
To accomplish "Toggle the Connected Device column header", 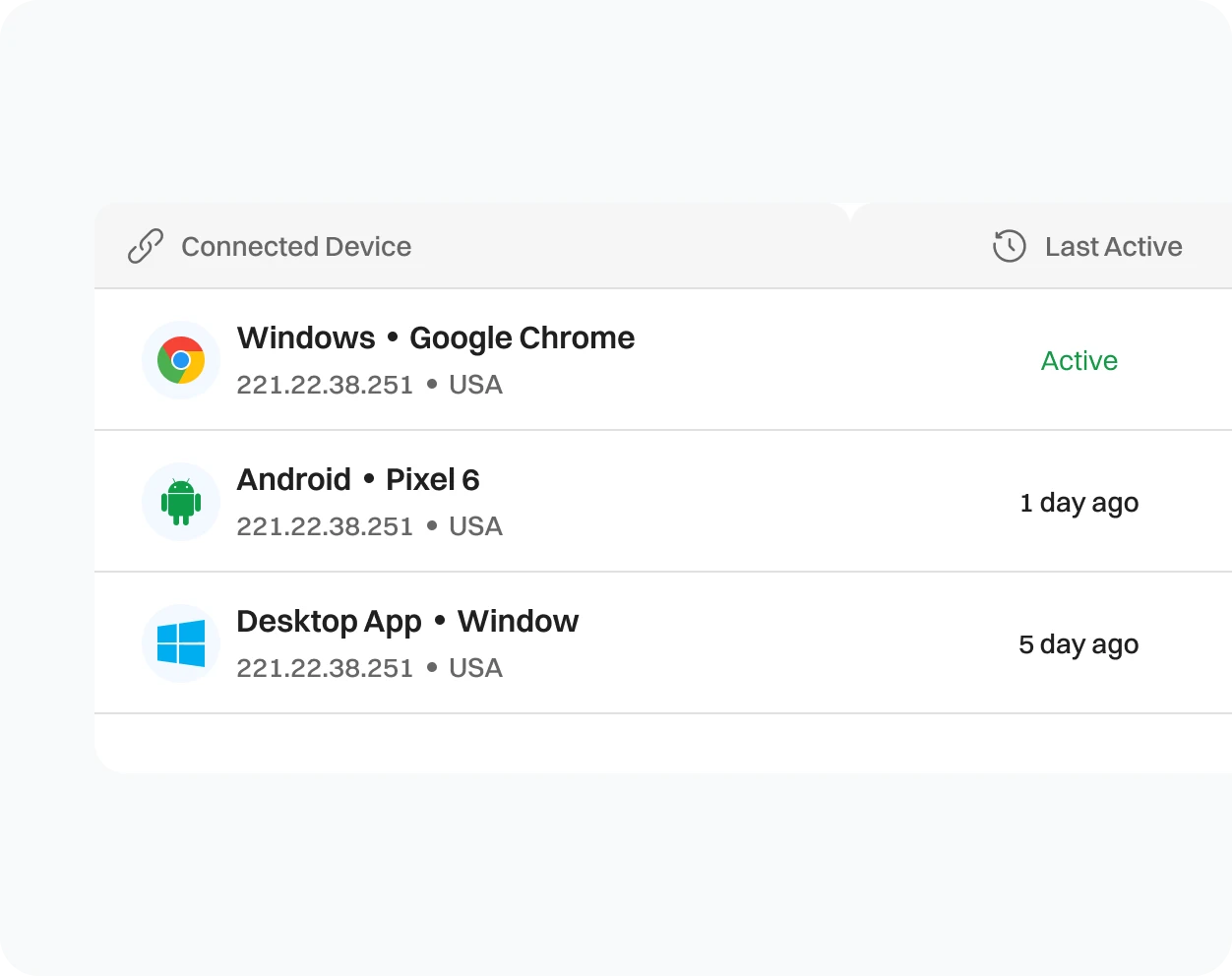I will click(296, 246).
